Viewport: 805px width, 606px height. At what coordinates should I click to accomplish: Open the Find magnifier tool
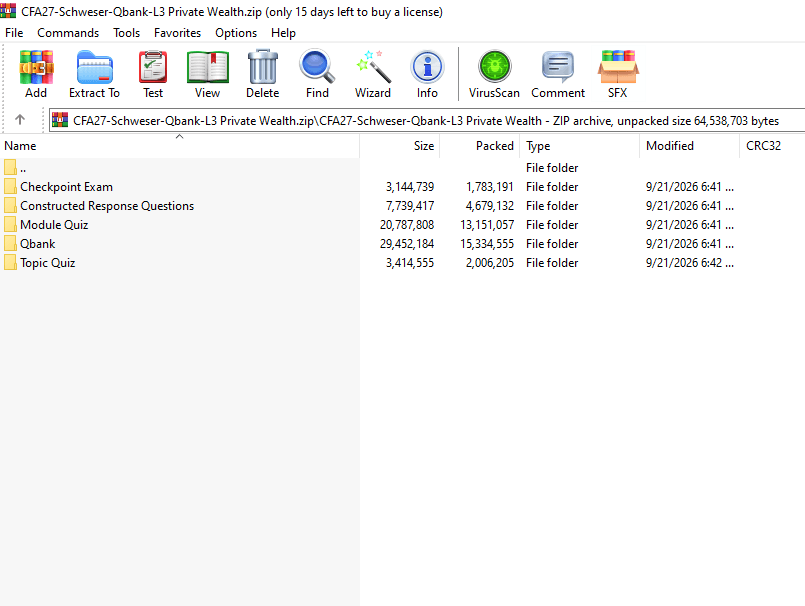point(317,73)
